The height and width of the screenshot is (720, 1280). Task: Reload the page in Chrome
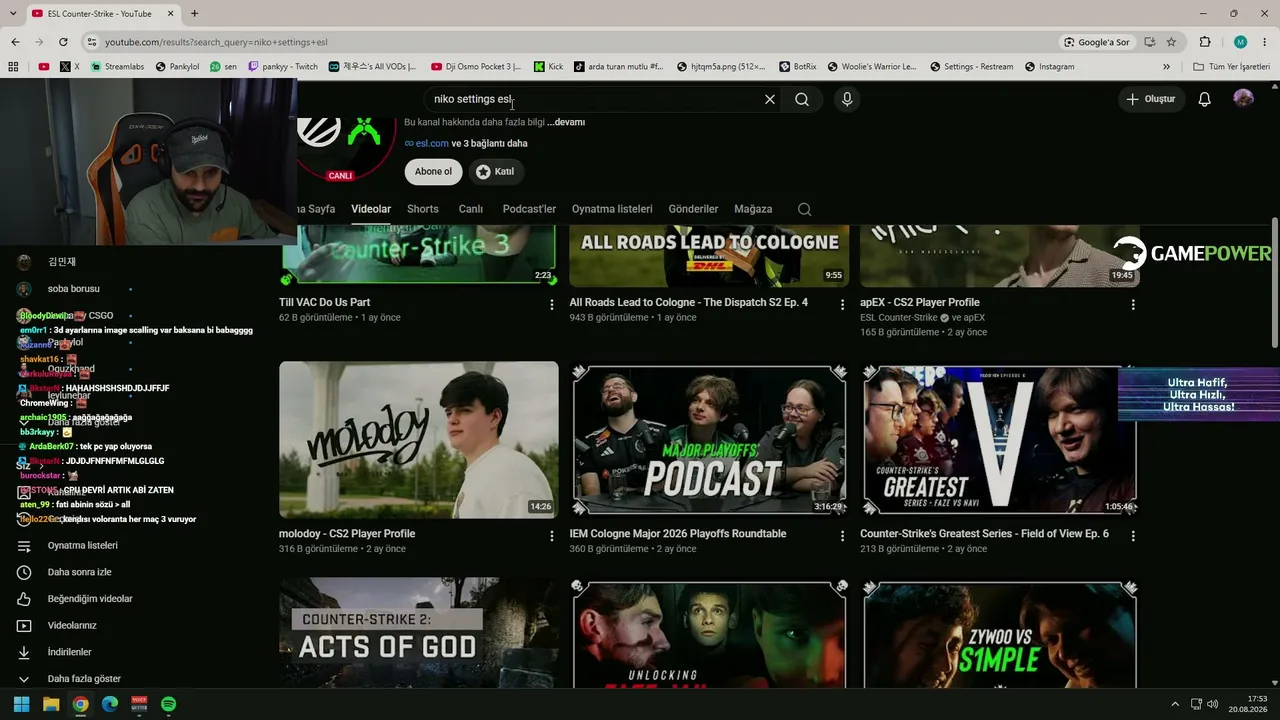point(63,42)
